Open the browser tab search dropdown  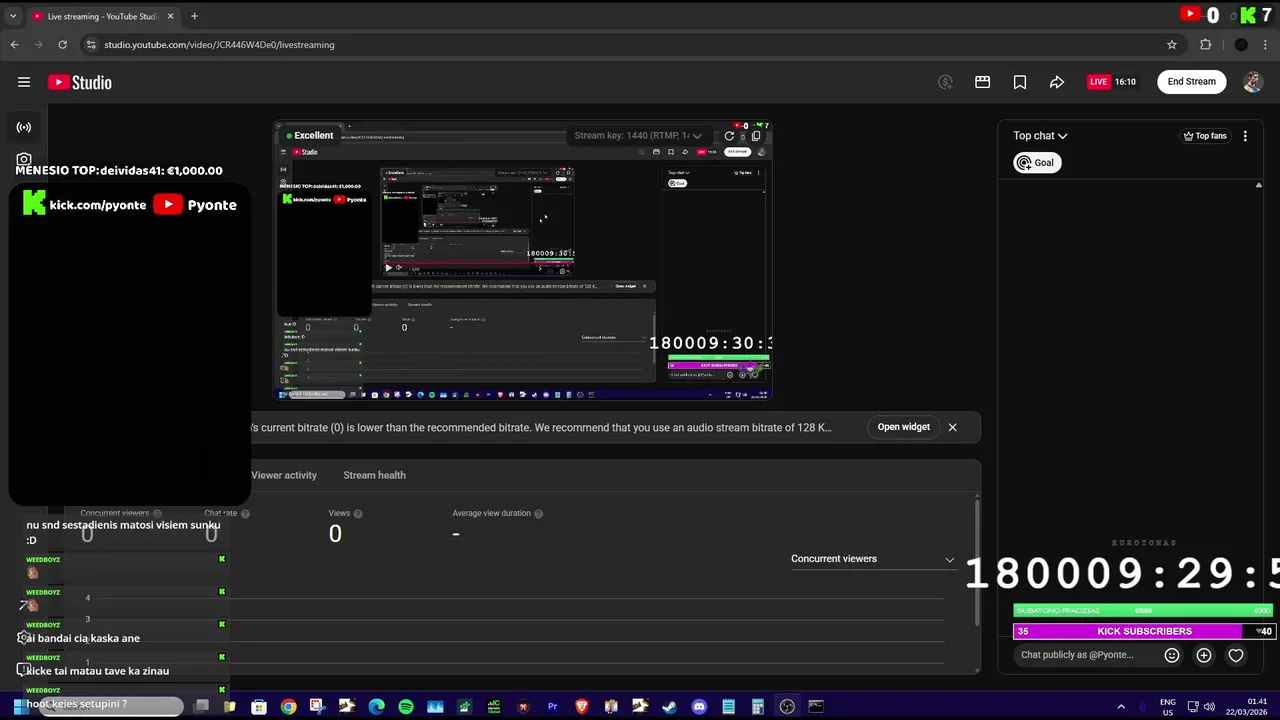pyautogui.click(x=13, y=16)
